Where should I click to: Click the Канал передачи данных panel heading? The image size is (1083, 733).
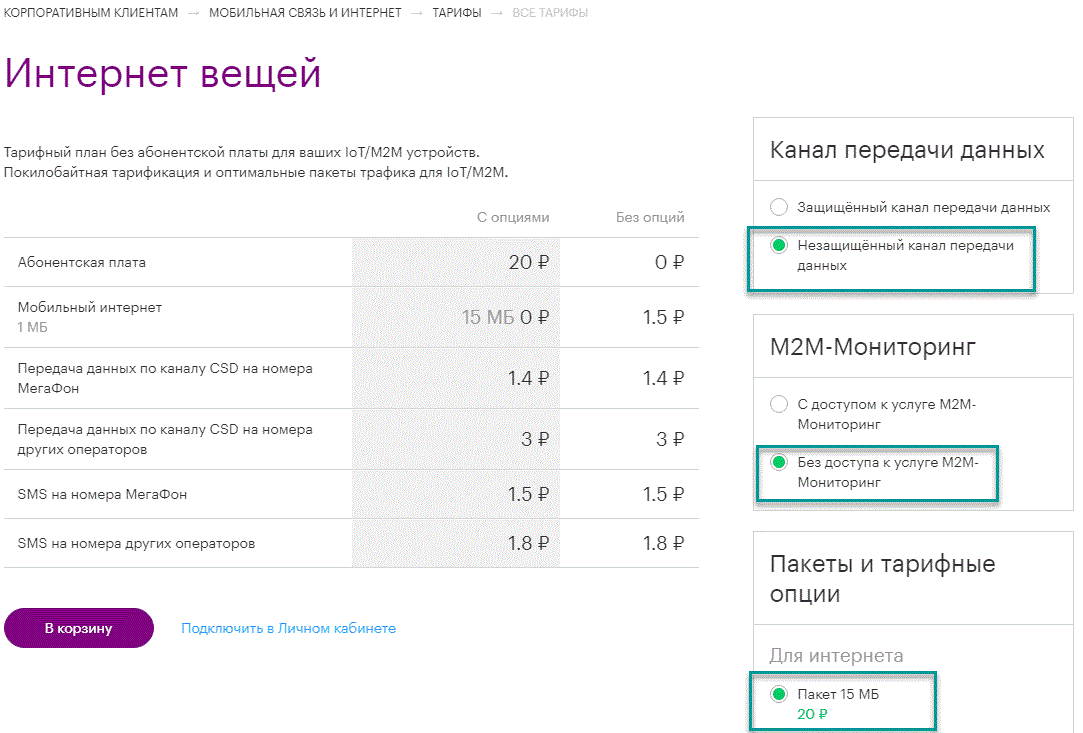pyautogui.click(x=907, y=150)
